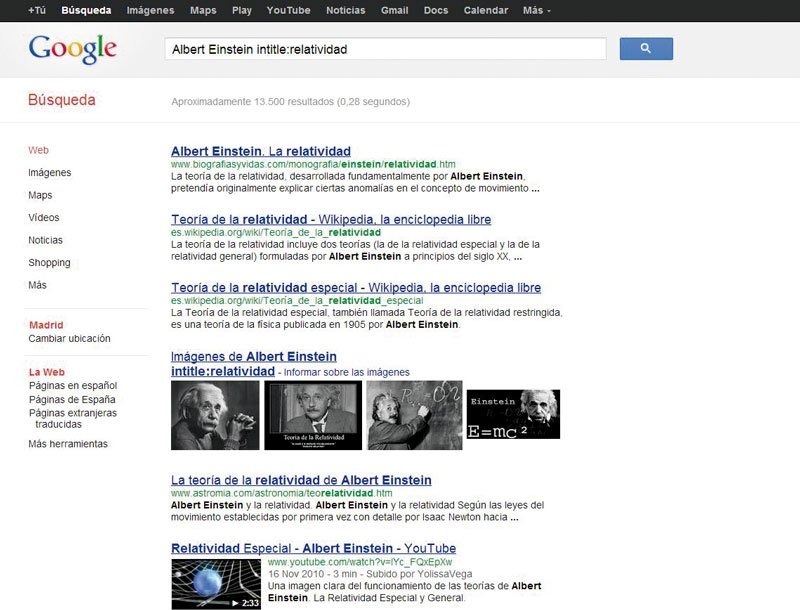Open Relatividad Especial YouTube result title
Viewport: 800px width, 610px height.
313,548
